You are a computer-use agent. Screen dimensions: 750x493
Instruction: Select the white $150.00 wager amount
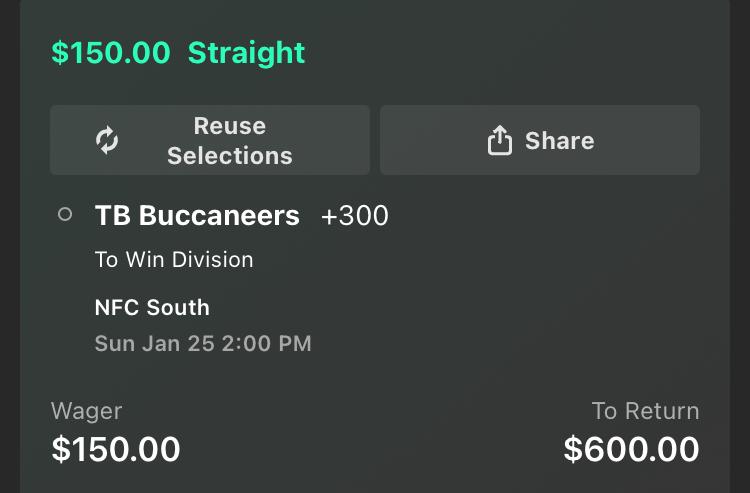(x=116, y=449)
